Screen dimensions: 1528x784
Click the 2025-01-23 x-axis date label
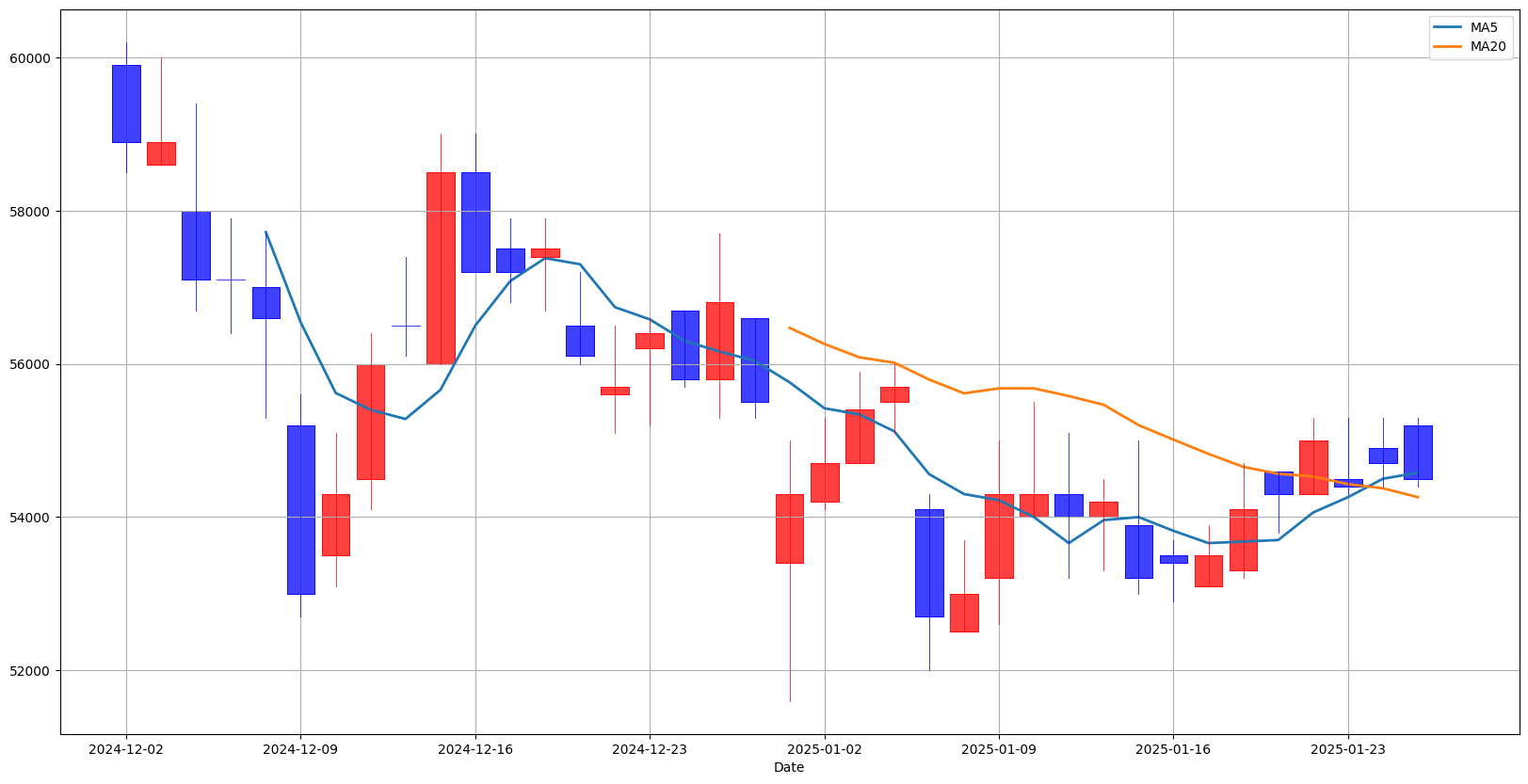[x=1348, y=750]
